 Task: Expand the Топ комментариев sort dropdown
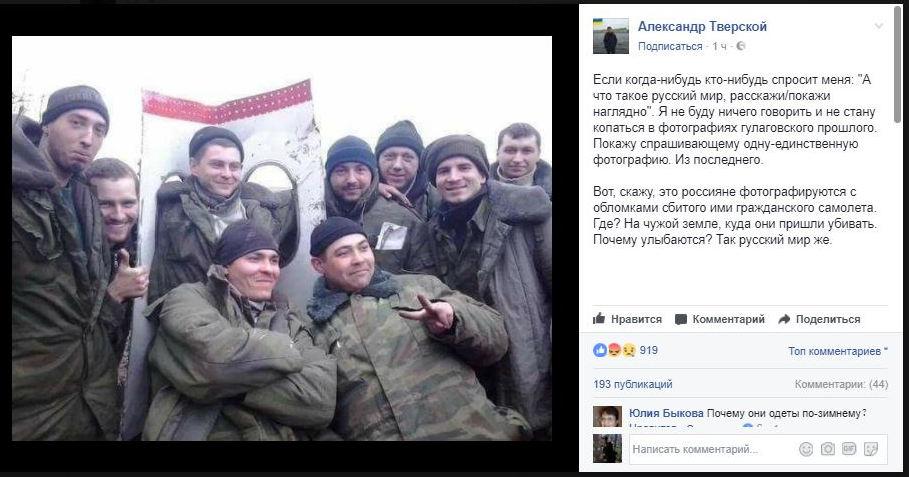(x=838, y=351)
